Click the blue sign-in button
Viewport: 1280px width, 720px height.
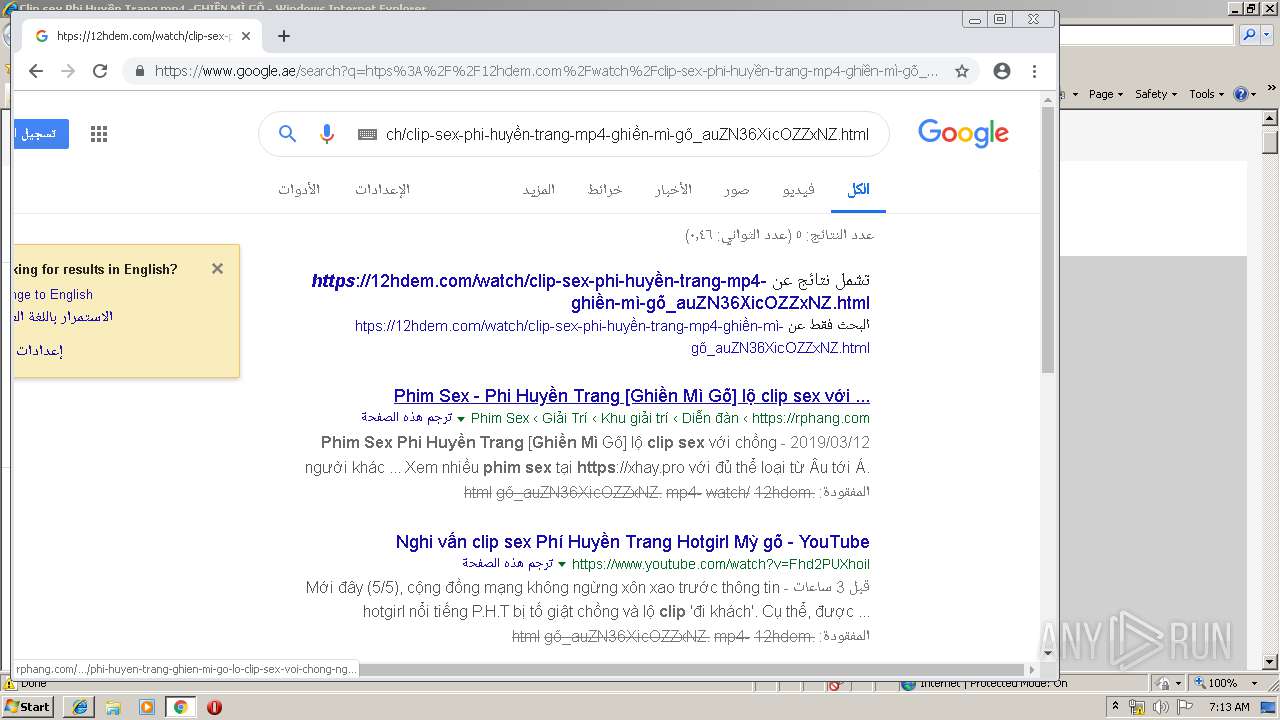(41, 134)
